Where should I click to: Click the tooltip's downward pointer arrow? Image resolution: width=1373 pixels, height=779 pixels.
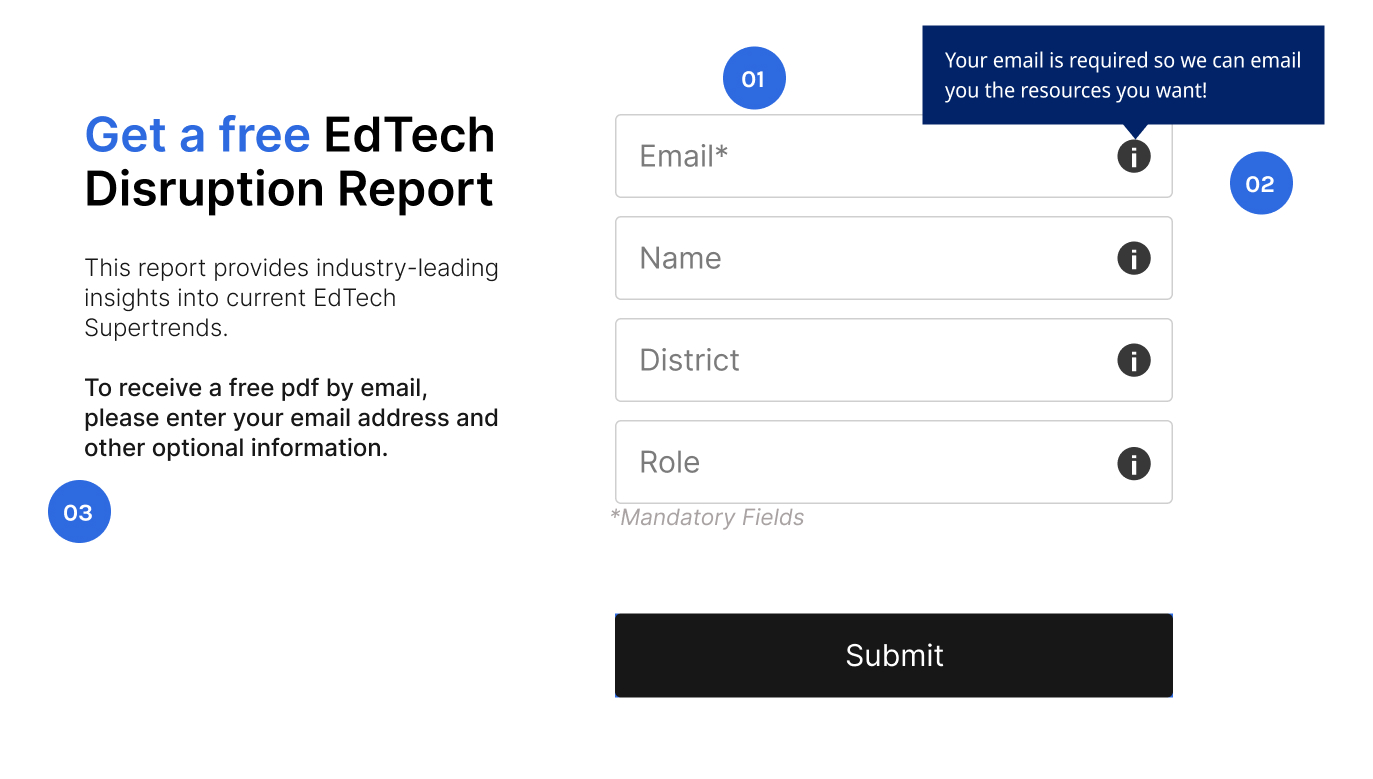point(1134,131)
